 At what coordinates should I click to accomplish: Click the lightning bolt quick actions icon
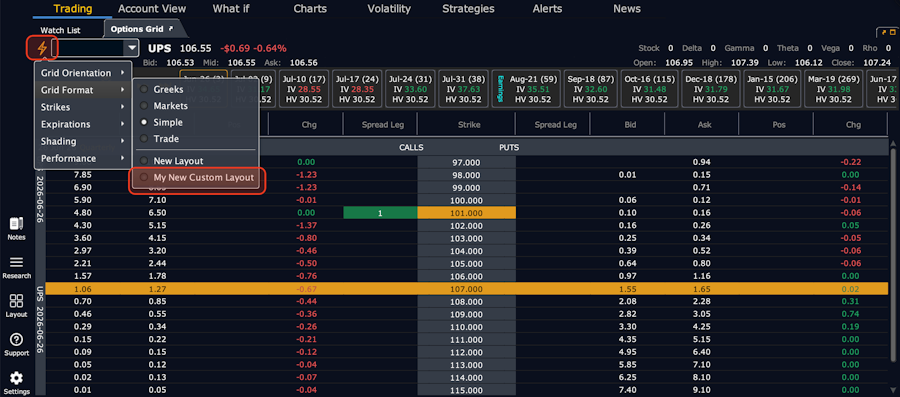41,48
